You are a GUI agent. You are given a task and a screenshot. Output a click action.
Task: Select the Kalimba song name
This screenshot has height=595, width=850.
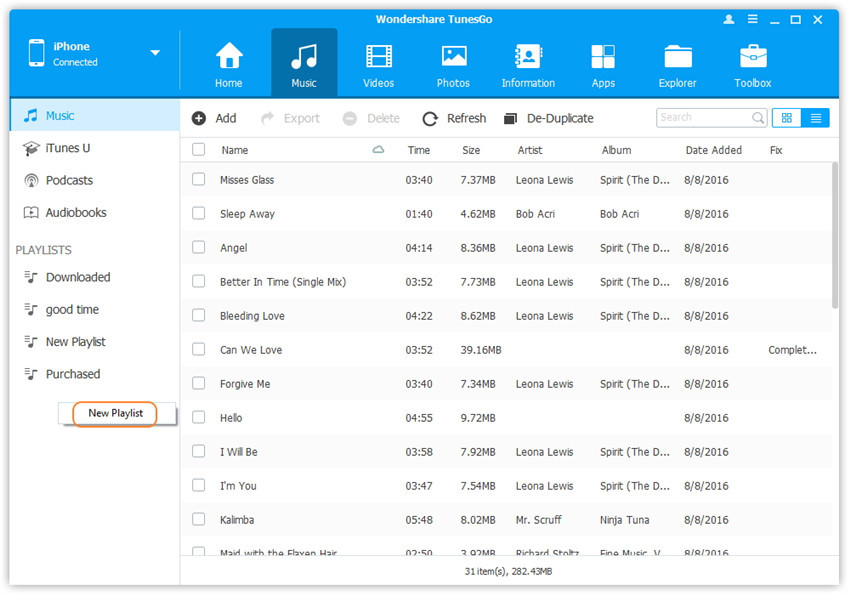237,520
